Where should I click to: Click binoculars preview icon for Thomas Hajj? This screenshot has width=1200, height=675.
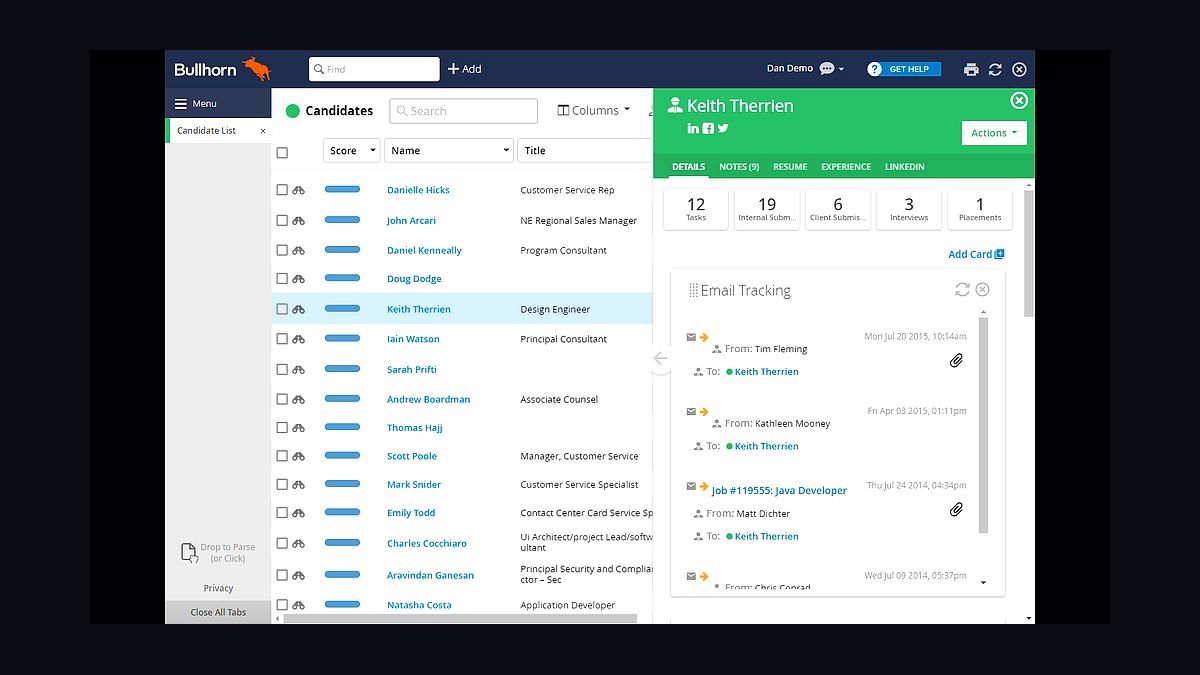coord(298,428)
